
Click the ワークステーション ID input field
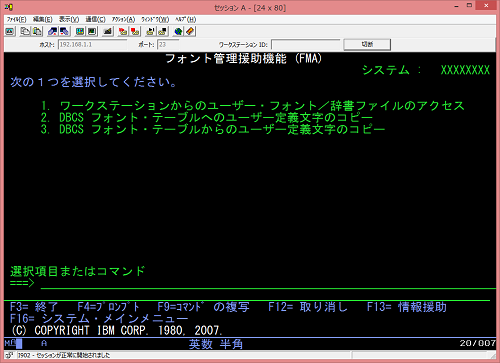[305, 44]
